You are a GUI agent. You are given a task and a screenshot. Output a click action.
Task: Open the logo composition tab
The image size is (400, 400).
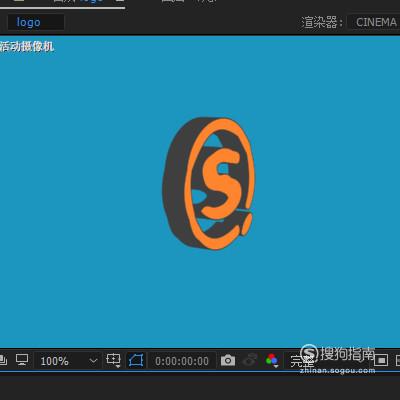(35, 22)
